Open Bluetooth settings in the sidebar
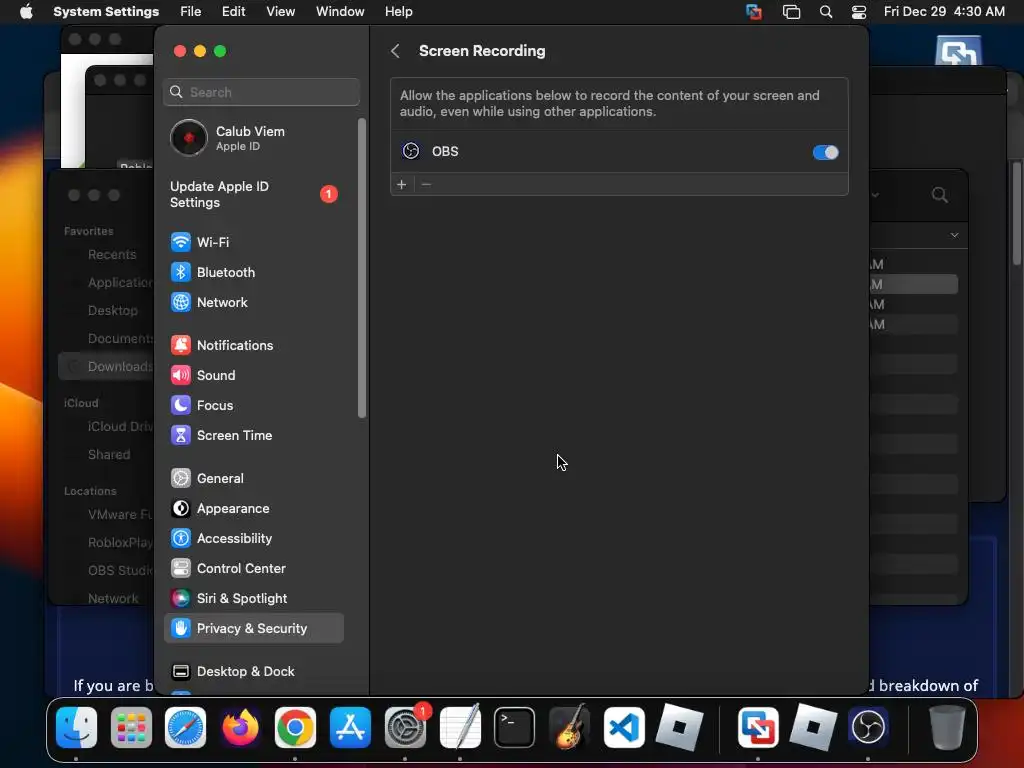Image resolution: width=1024 pixels, height=768 pixels. (255, 272)
